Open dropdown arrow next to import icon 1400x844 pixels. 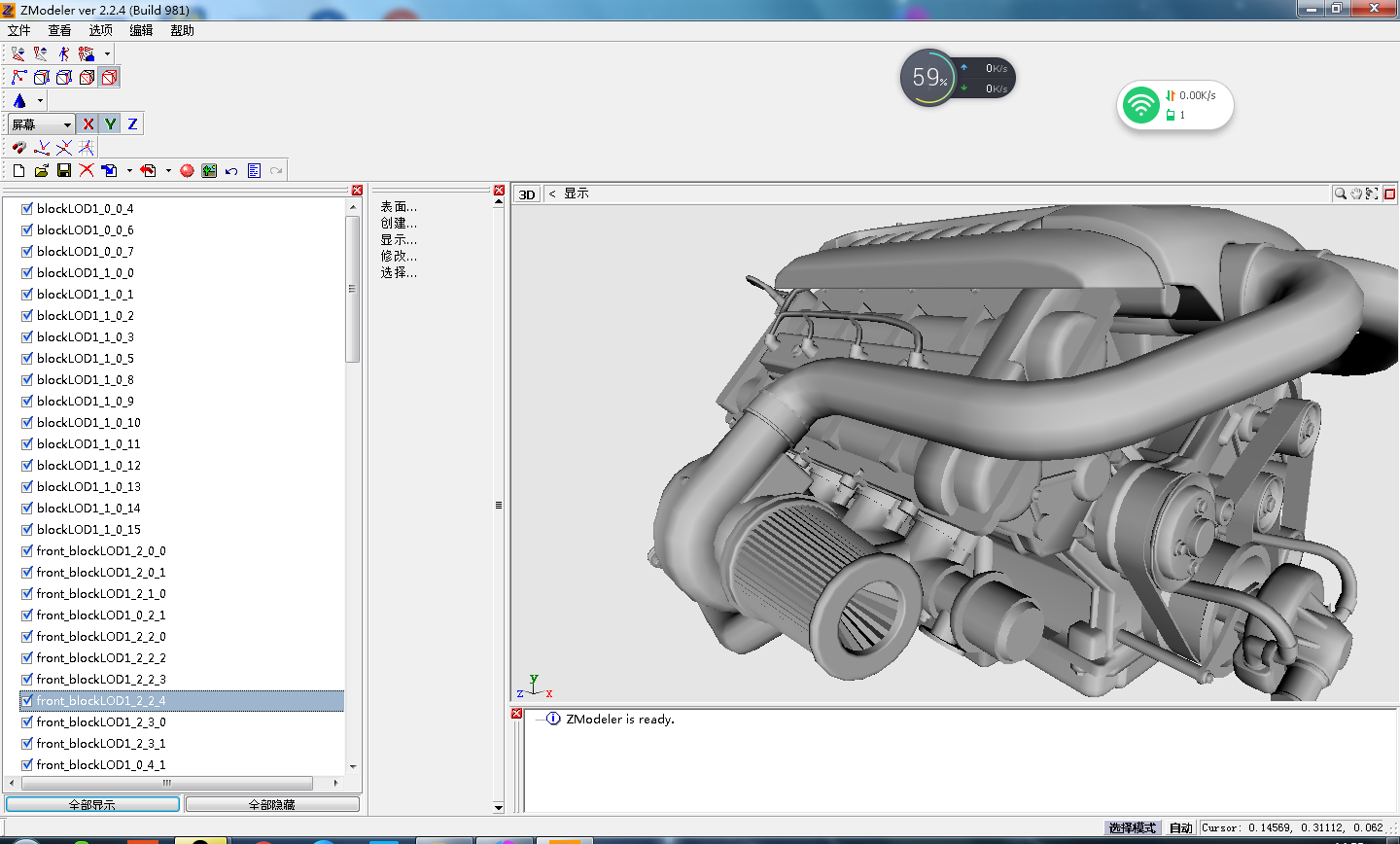click(x=129, y=170)
